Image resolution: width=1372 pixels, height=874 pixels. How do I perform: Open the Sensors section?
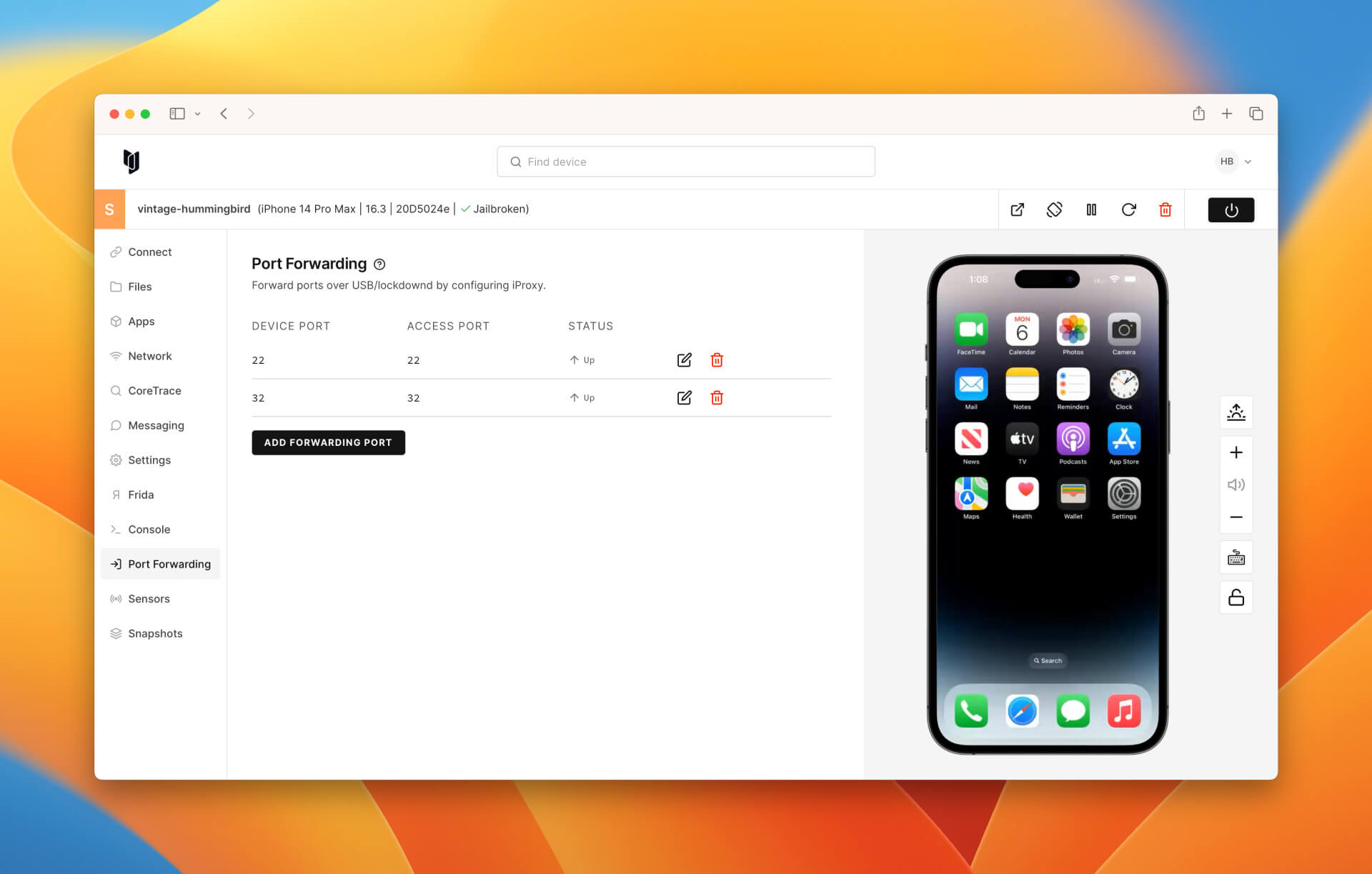160,599
